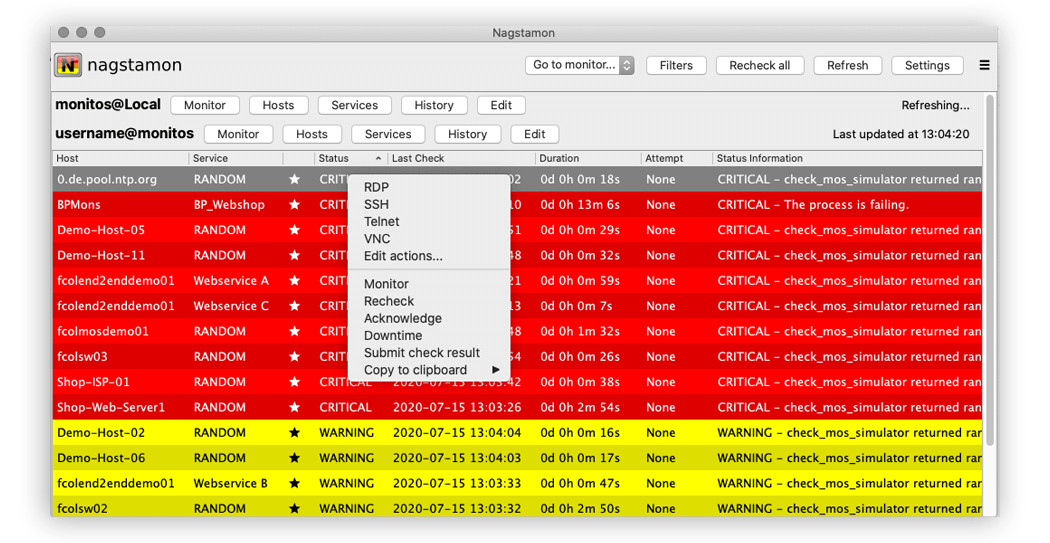
Task: Select Demo-Host-05 host cell
Action: pyautogui.click(x=101, y=230)
